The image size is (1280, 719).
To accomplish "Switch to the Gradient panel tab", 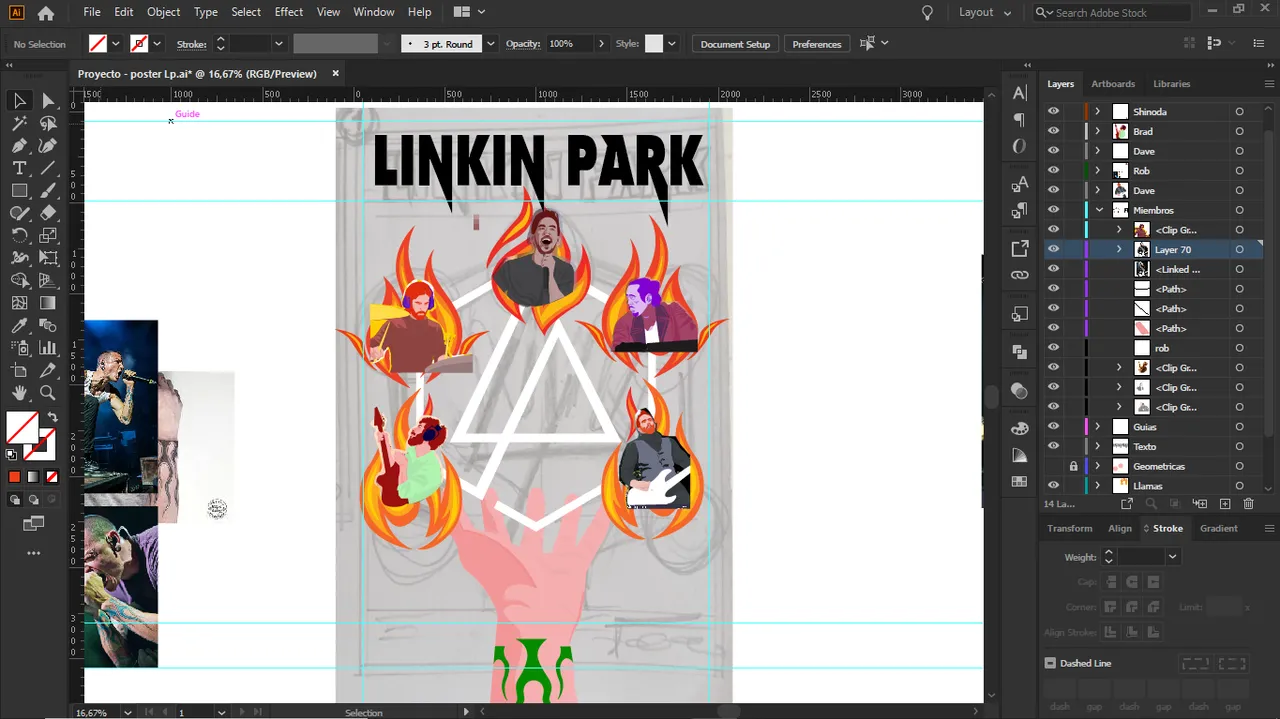I will click(x=1218, y=528).
